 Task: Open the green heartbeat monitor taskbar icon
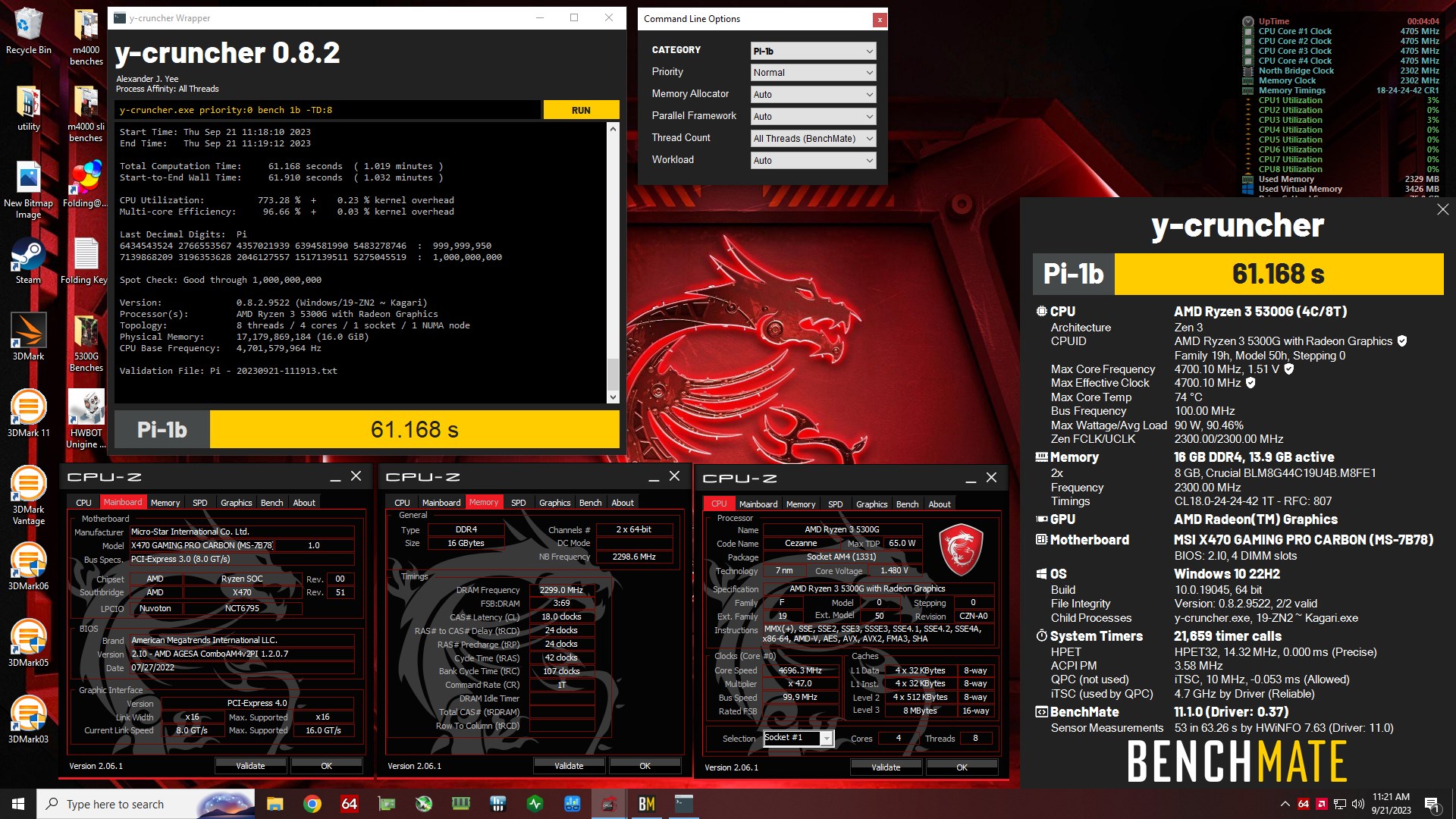coord(535,804)
